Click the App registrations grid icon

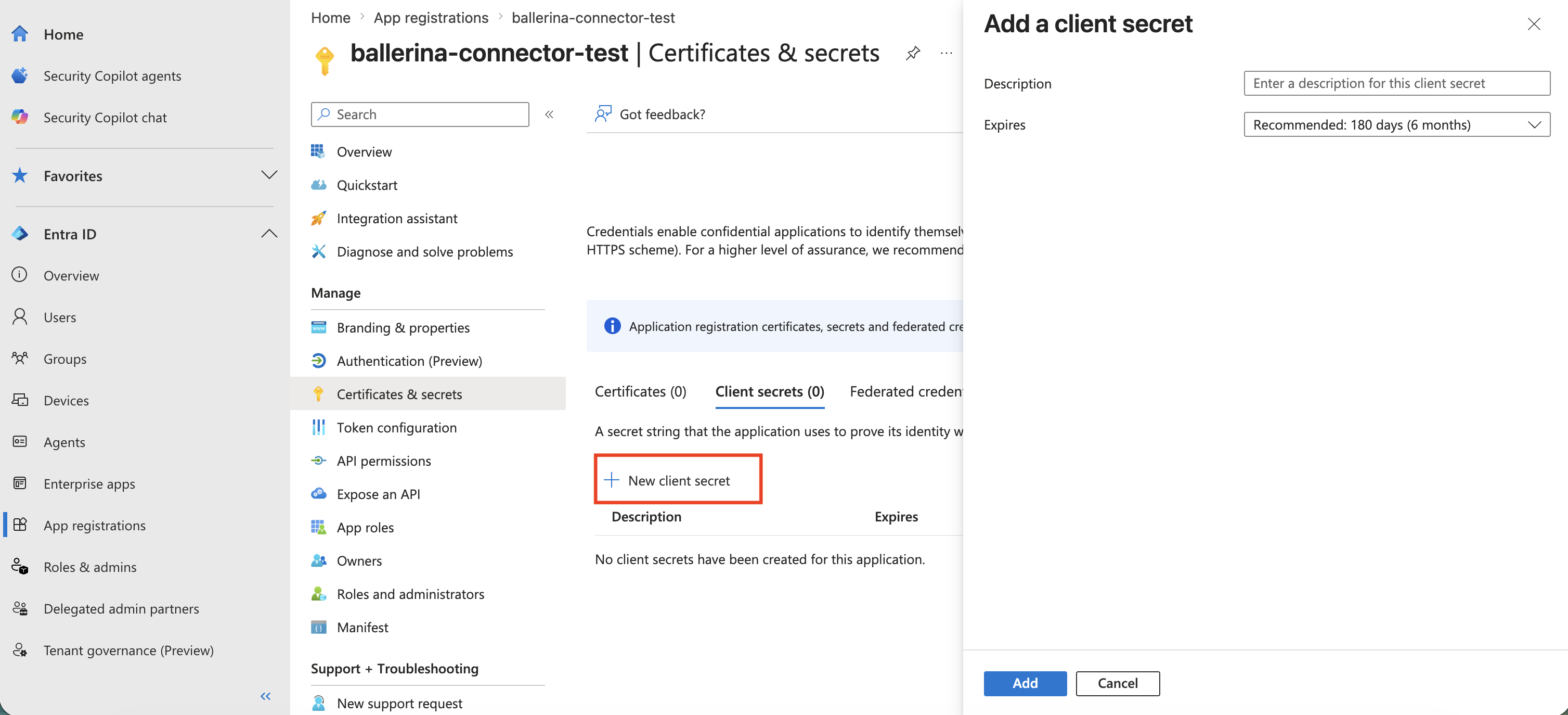coord(19,525)
